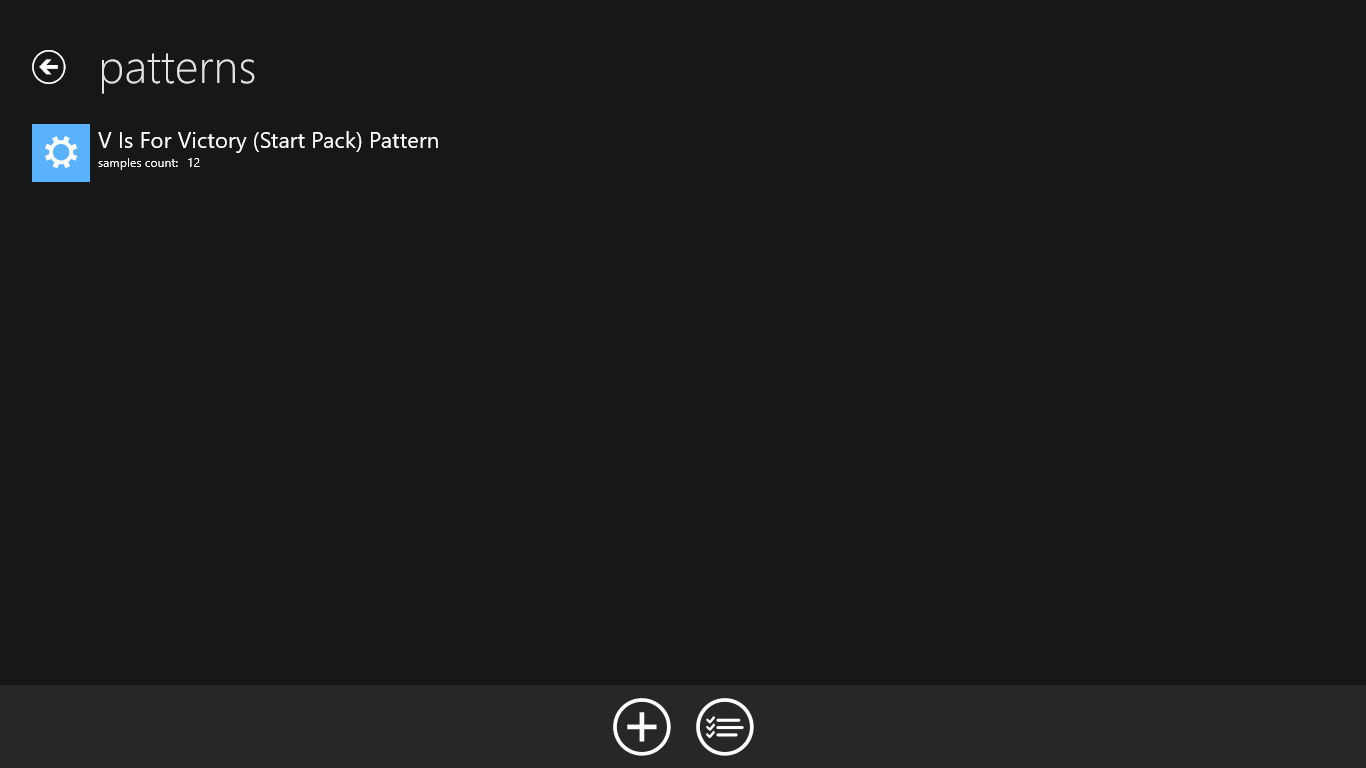Open V Is For Victory pattern title
1366x768 pixels.
tap(268, 141)
